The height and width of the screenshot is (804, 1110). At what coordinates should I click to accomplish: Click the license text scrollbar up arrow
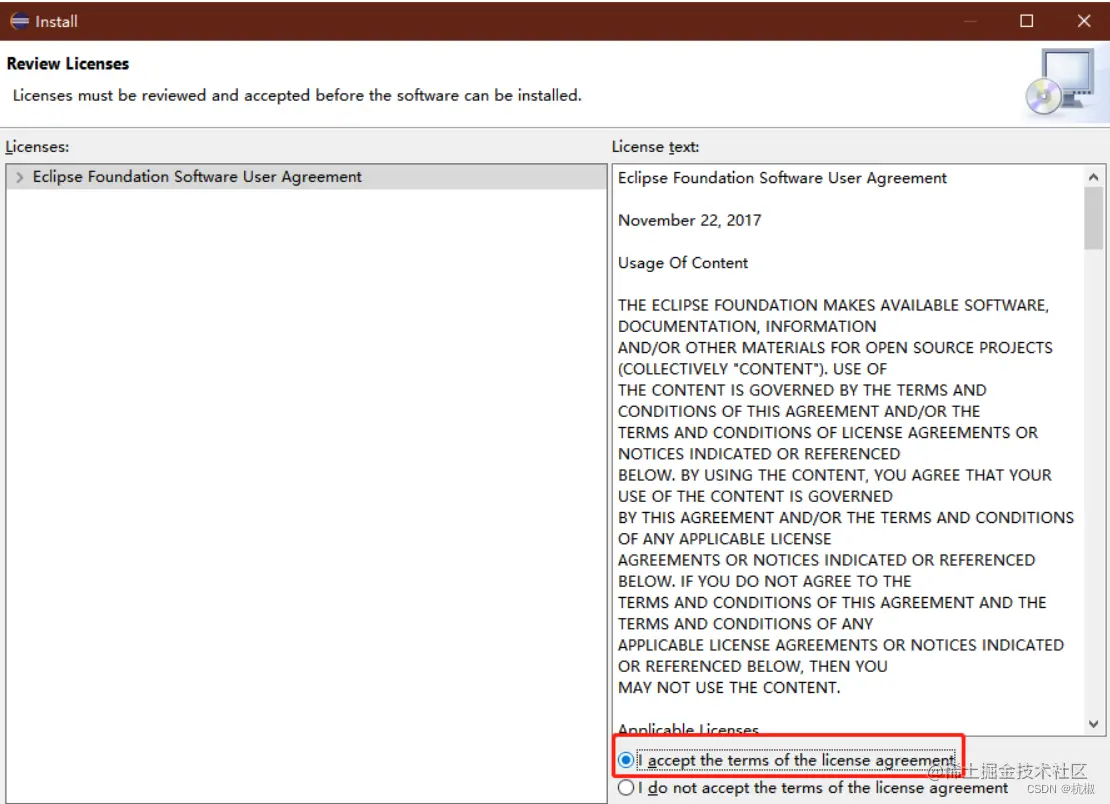1093,177
